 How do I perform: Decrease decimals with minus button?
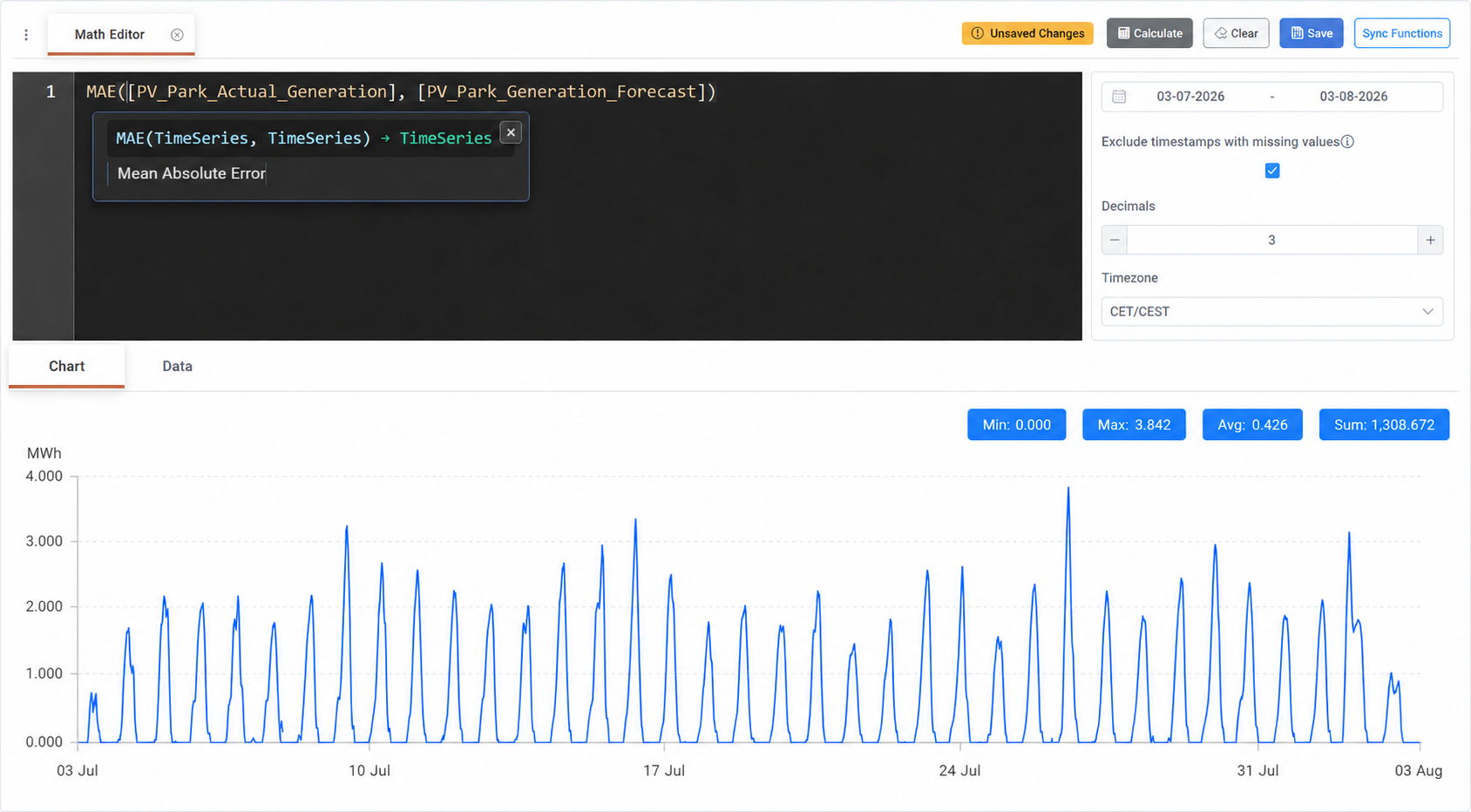coord(1115,240)
